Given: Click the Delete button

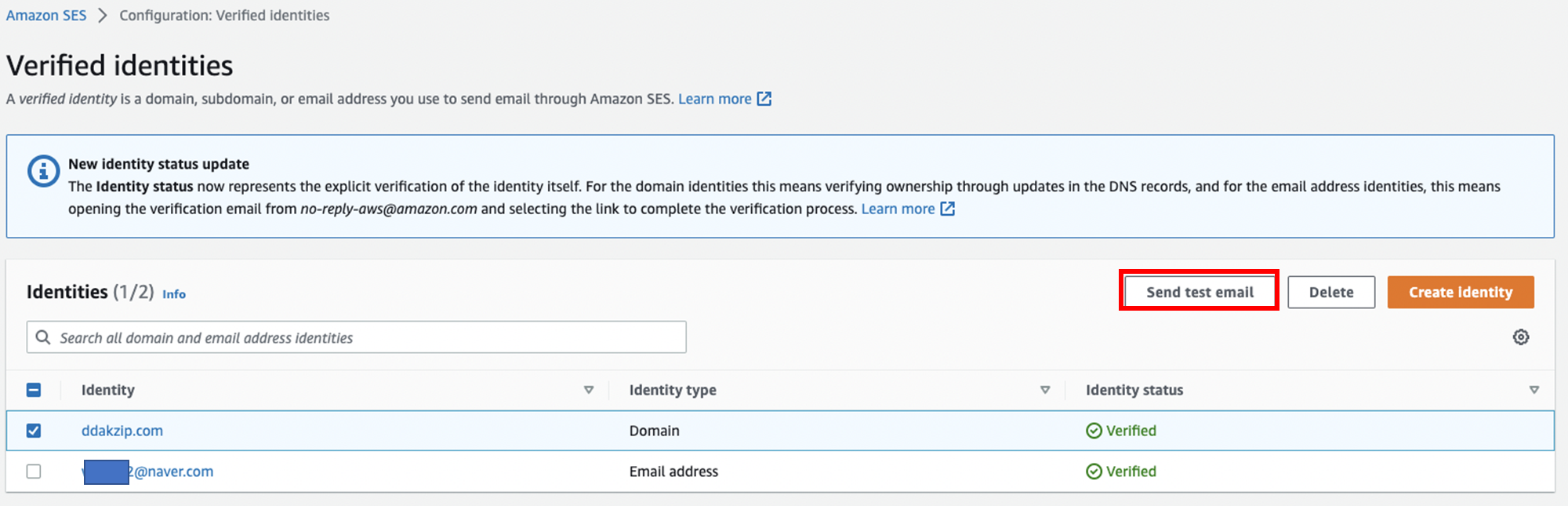Looking at the screenshot, I should click(1331, 292).
